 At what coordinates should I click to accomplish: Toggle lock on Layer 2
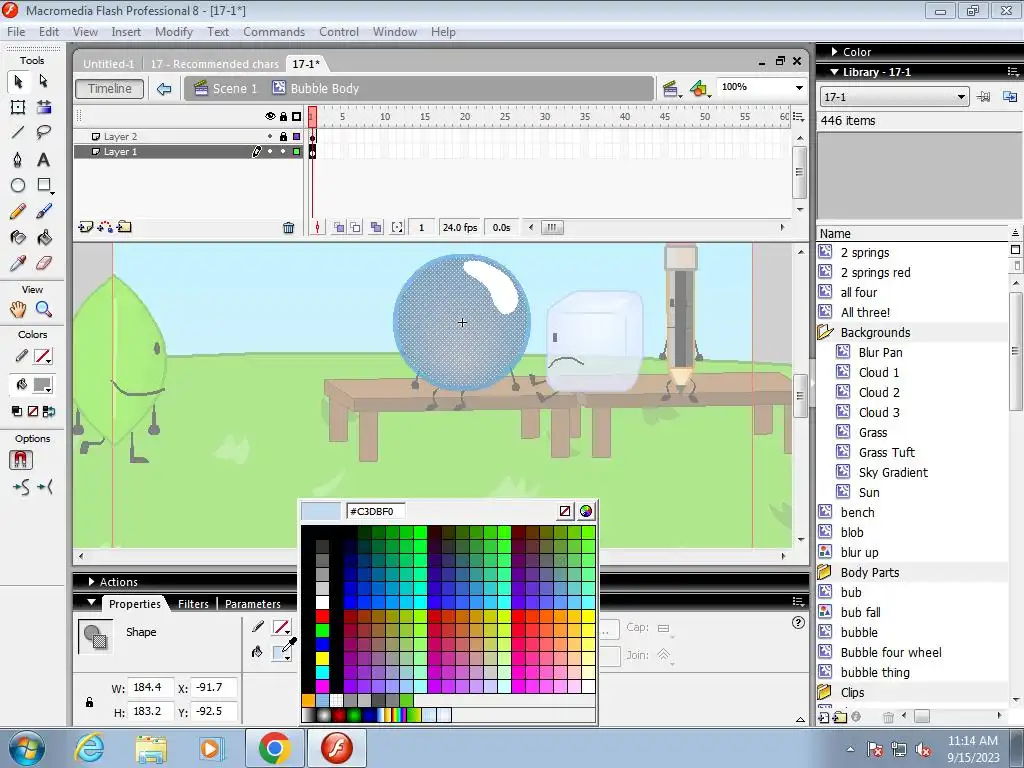[283, 136]
